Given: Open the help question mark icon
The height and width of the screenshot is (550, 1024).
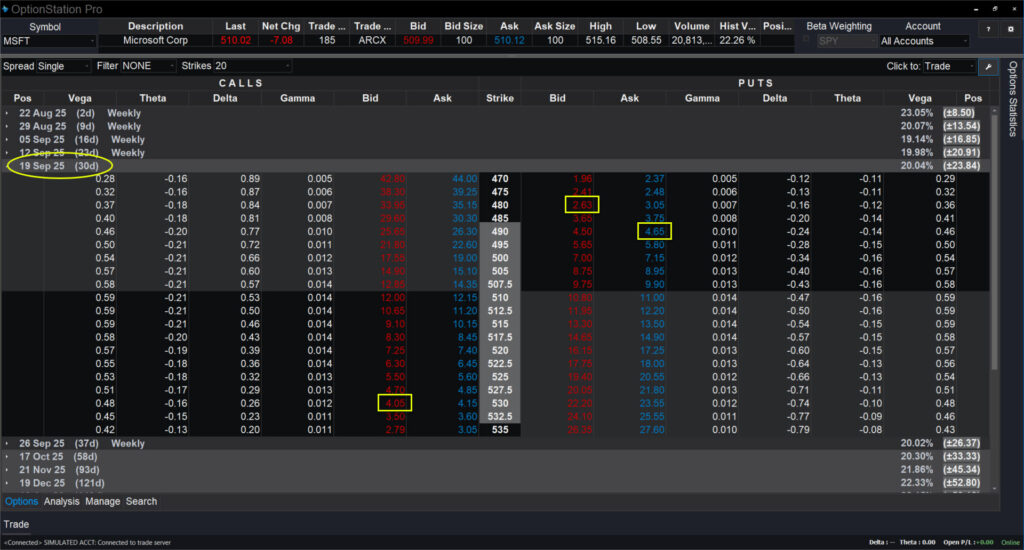Looking at the screenshot, I should (988, 30).
